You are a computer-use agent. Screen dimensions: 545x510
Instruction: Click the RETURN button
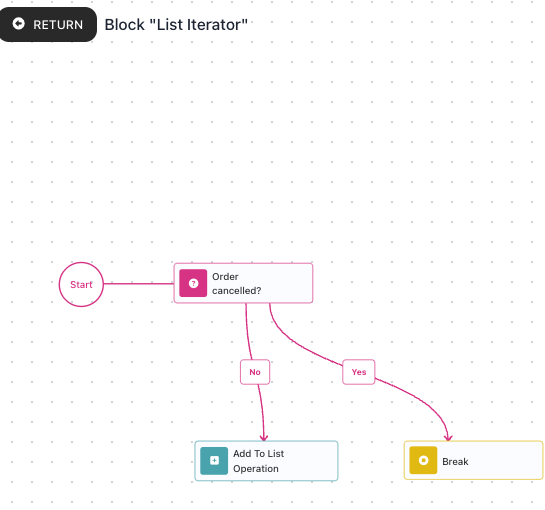coord(48,24)
